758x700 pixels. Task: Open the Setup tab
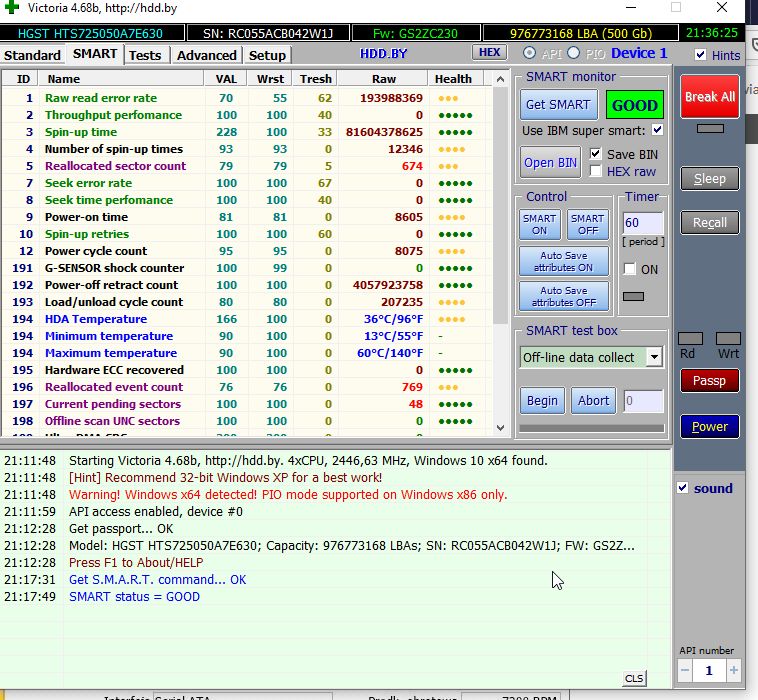(x=267, y=55)
